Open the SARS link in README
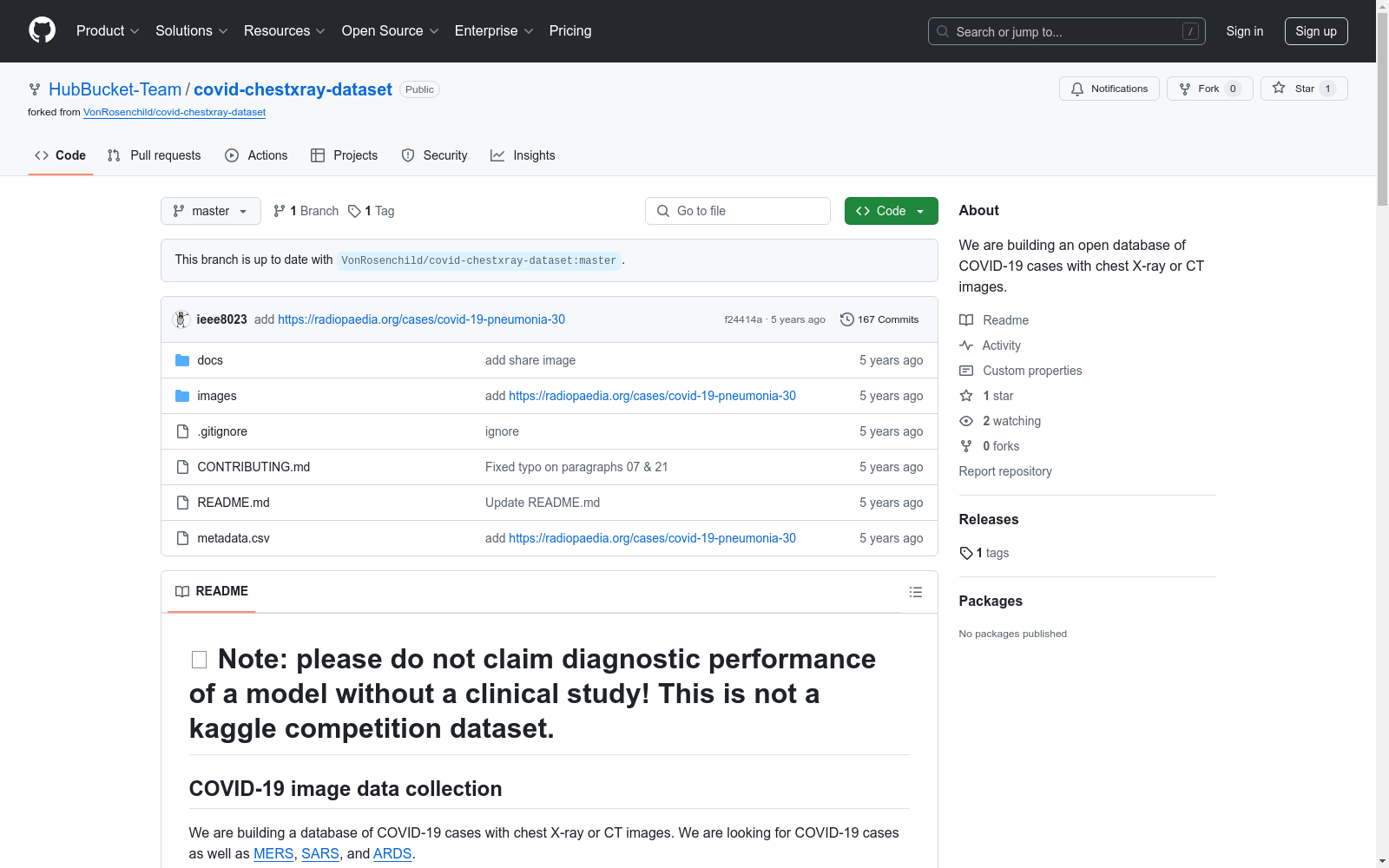This screenshot has width=1389, height=868. point(320,853)
